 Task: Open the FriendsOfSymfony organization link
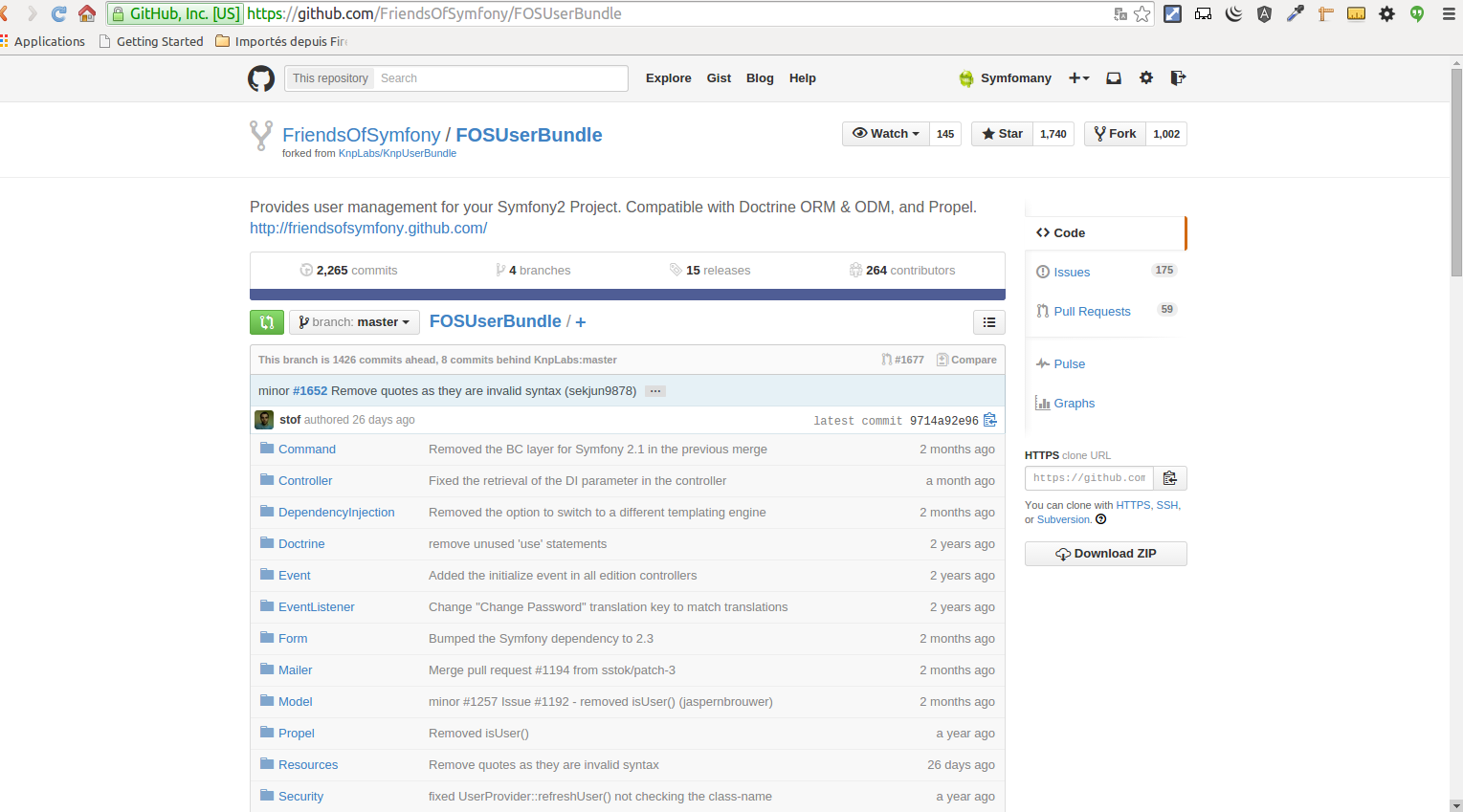[362, 135]
